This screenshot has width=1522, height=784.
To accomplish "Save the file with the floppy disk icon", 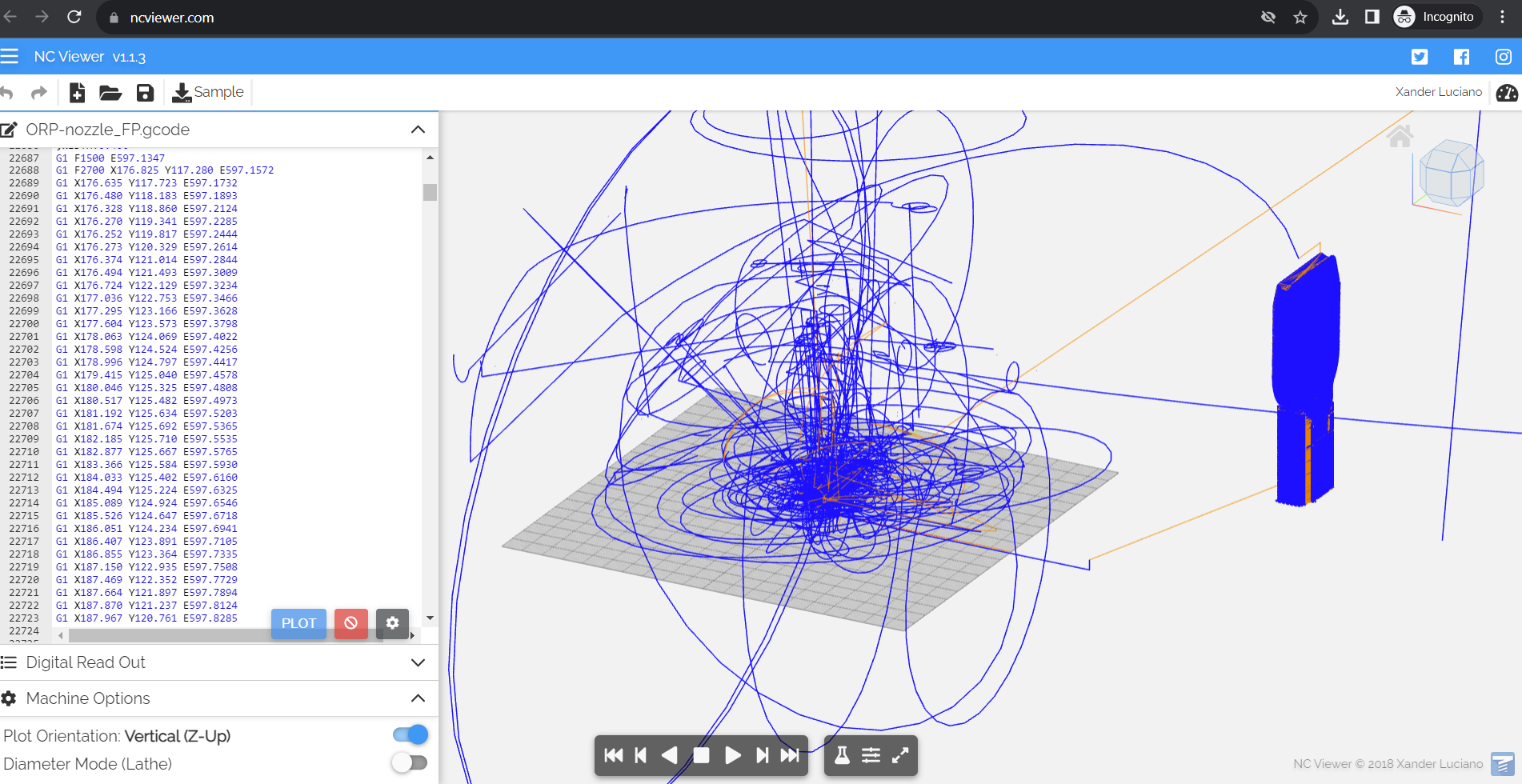I will 145,93.
